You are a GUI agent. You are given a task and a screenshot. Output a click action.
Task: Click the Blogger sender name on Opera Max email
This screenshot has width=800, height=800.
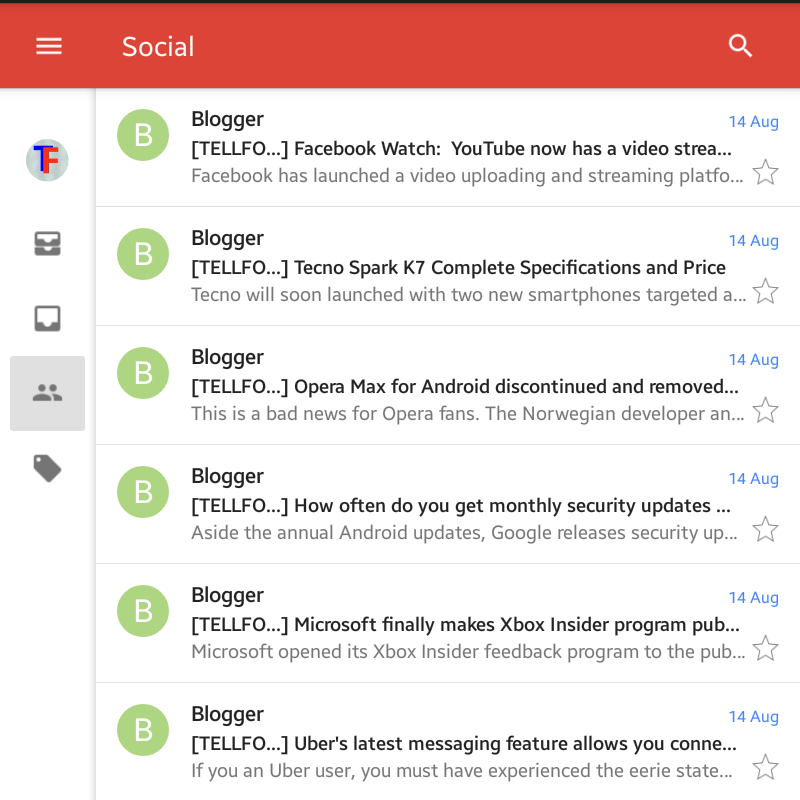[227, 358]
